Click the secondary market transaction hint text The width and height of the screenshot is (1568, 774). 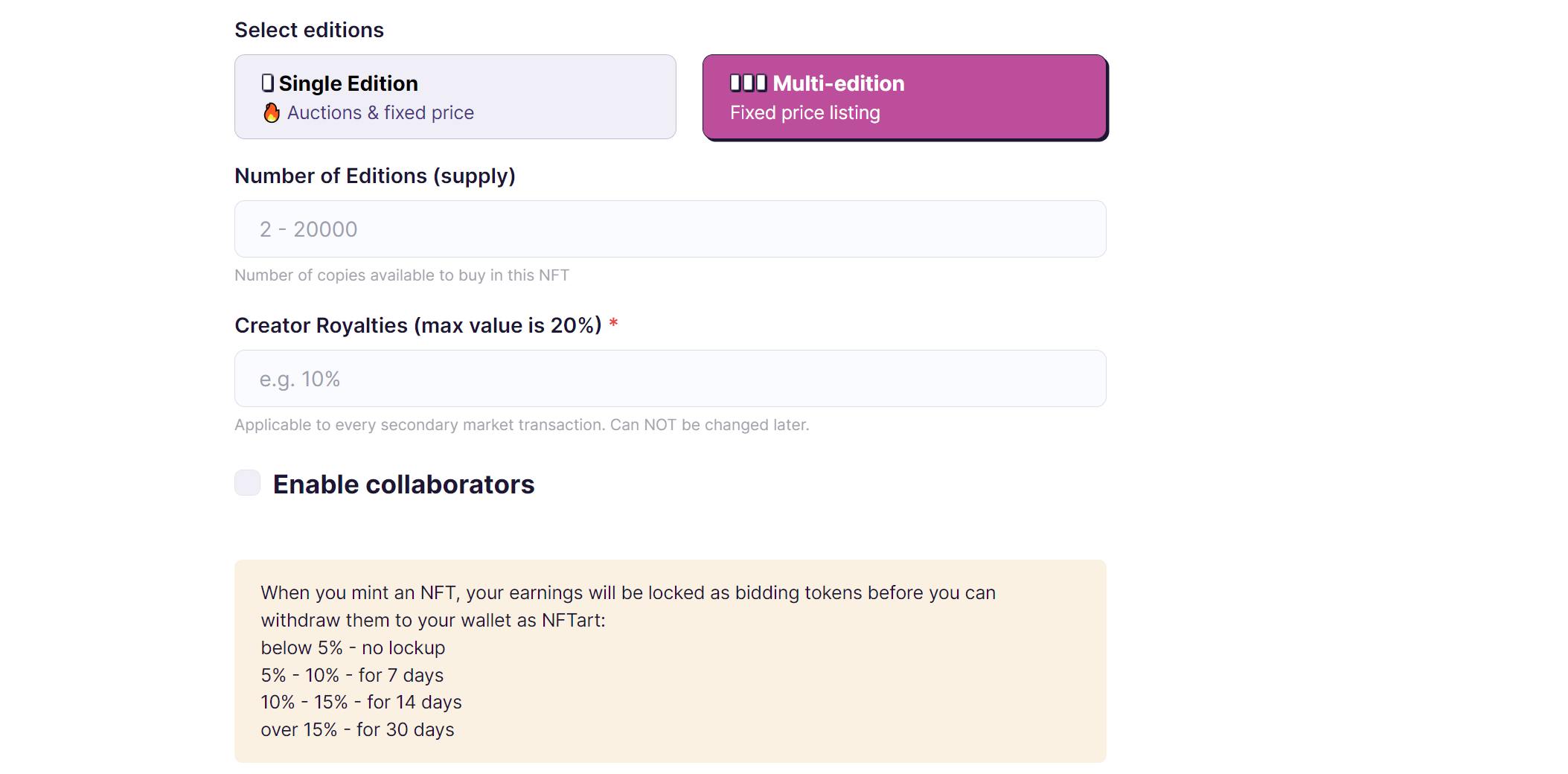(522, 425)
